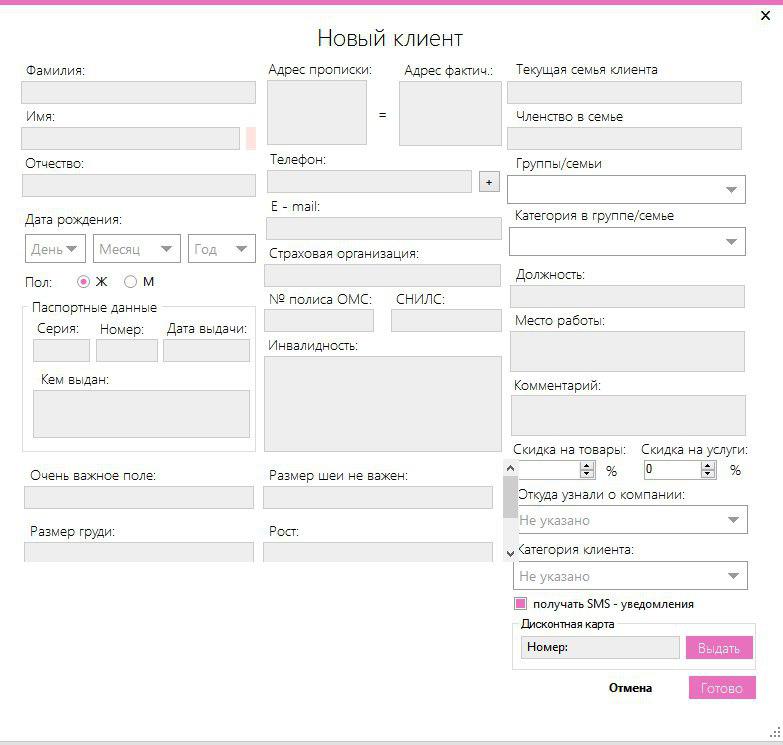Increase Скидка на товары value
Image resolution: width=783 pixels, height=745 pixels.
tap(587, 466)
